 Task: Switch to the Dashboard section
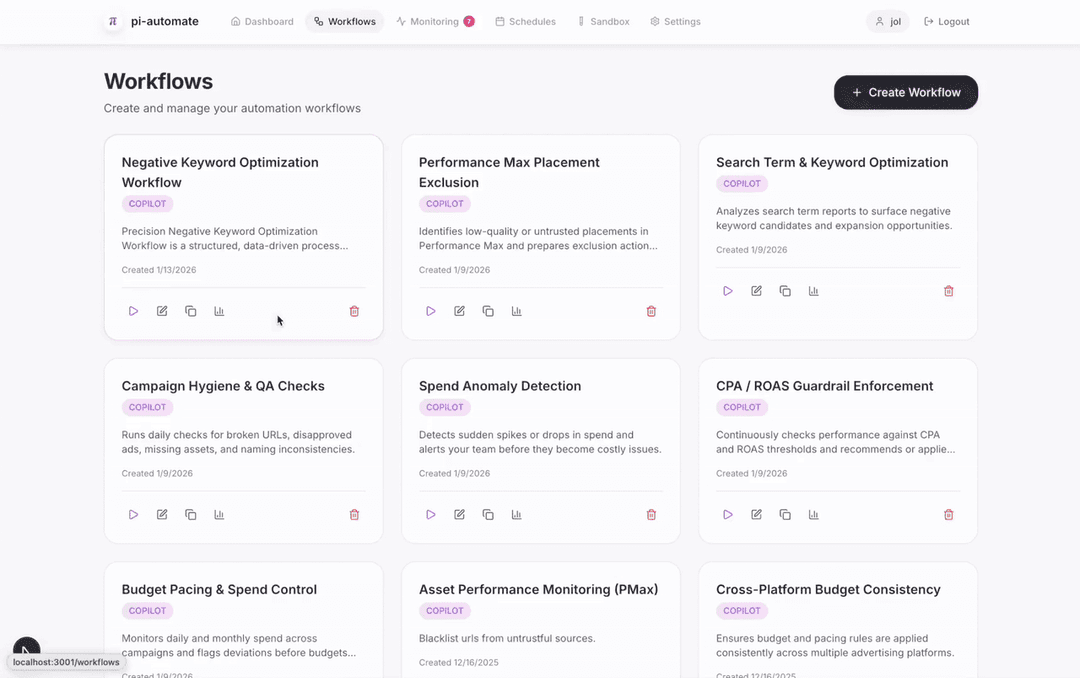pyautogui.click(x=261, y=21)
